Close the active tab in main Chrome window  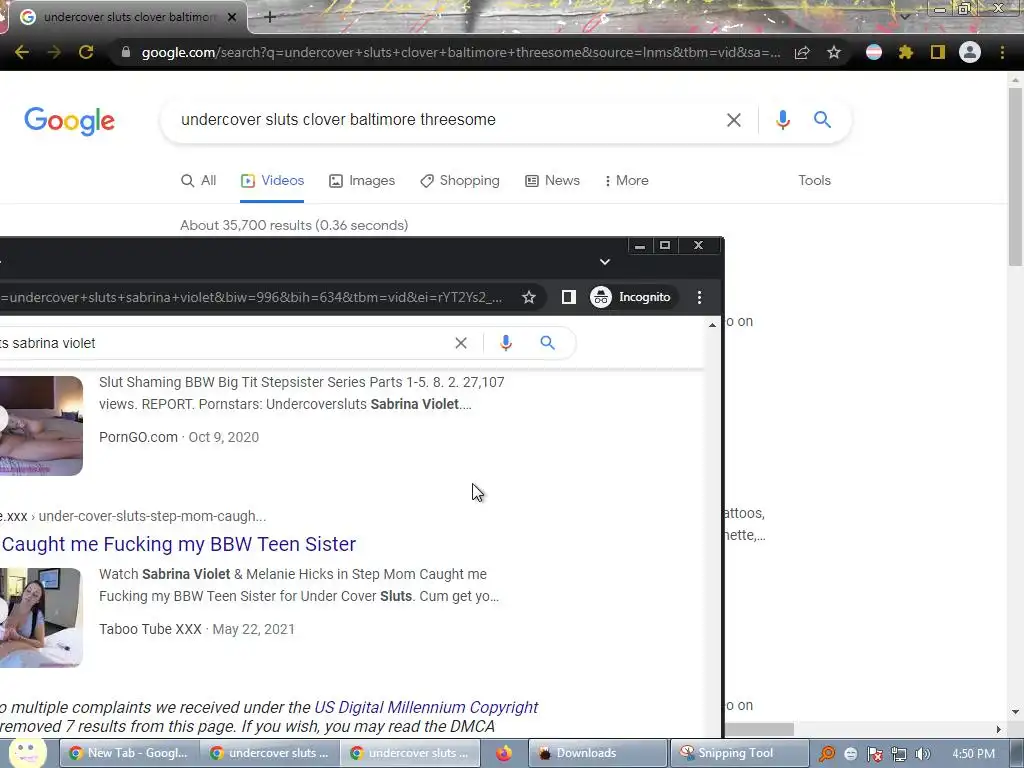pos(232,17)
